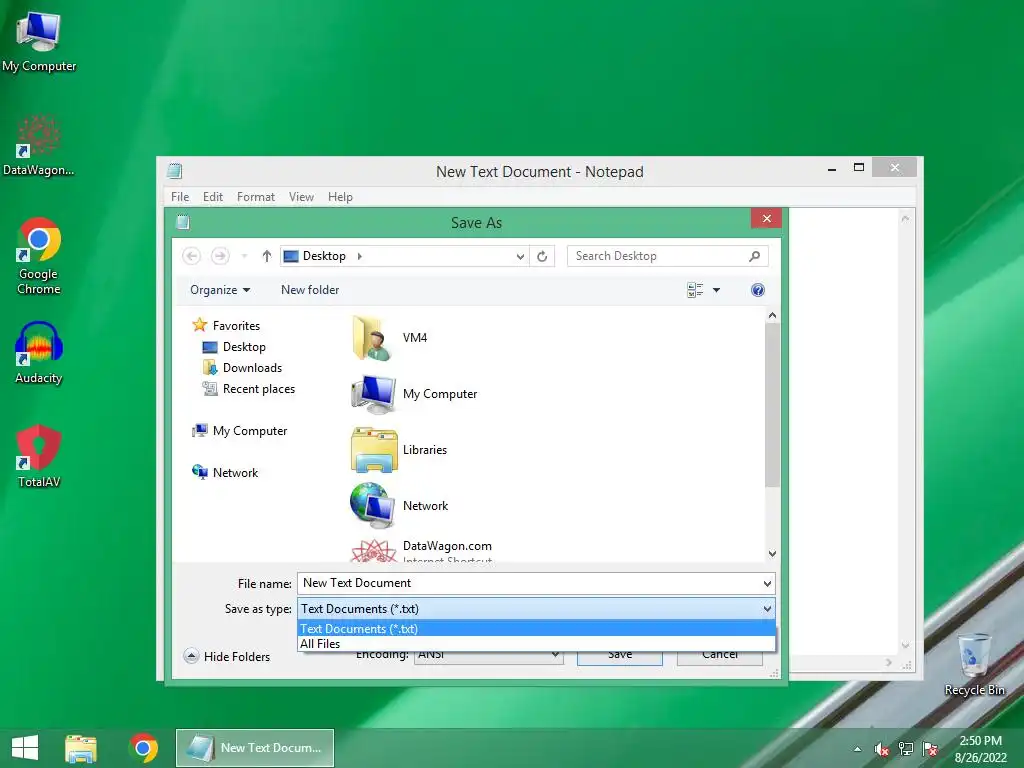Open Chrome from the taskbar
The image size is (1024, 768).
[x=143, y=748]
